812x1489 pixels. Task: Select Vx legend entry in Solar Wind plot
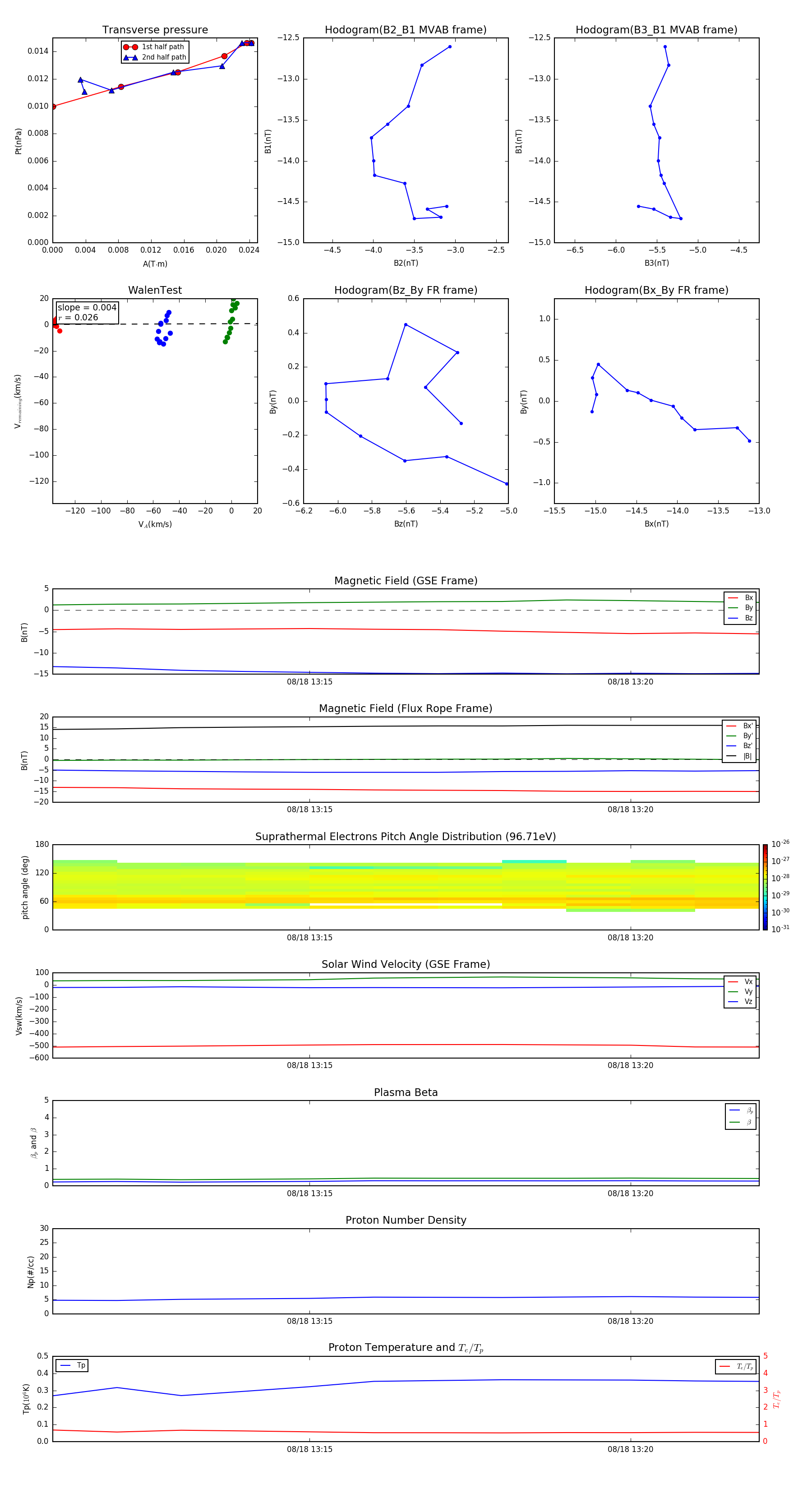pos(740,982)
